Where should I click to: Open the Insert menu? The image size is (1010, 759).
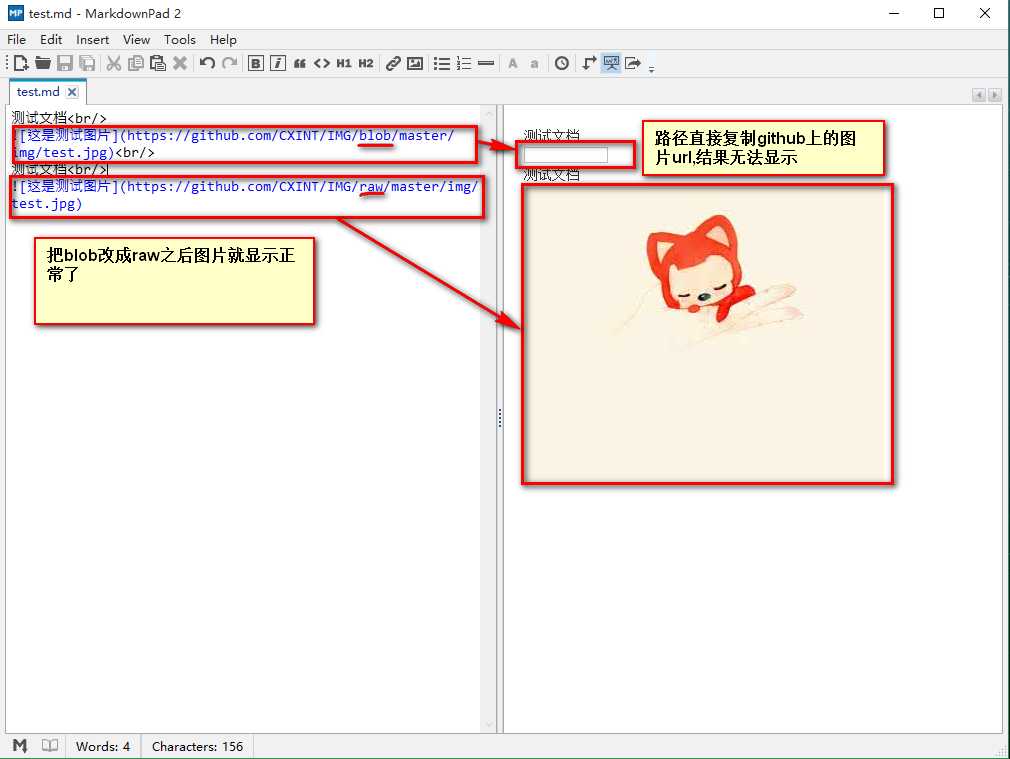[x=93, y=39]
